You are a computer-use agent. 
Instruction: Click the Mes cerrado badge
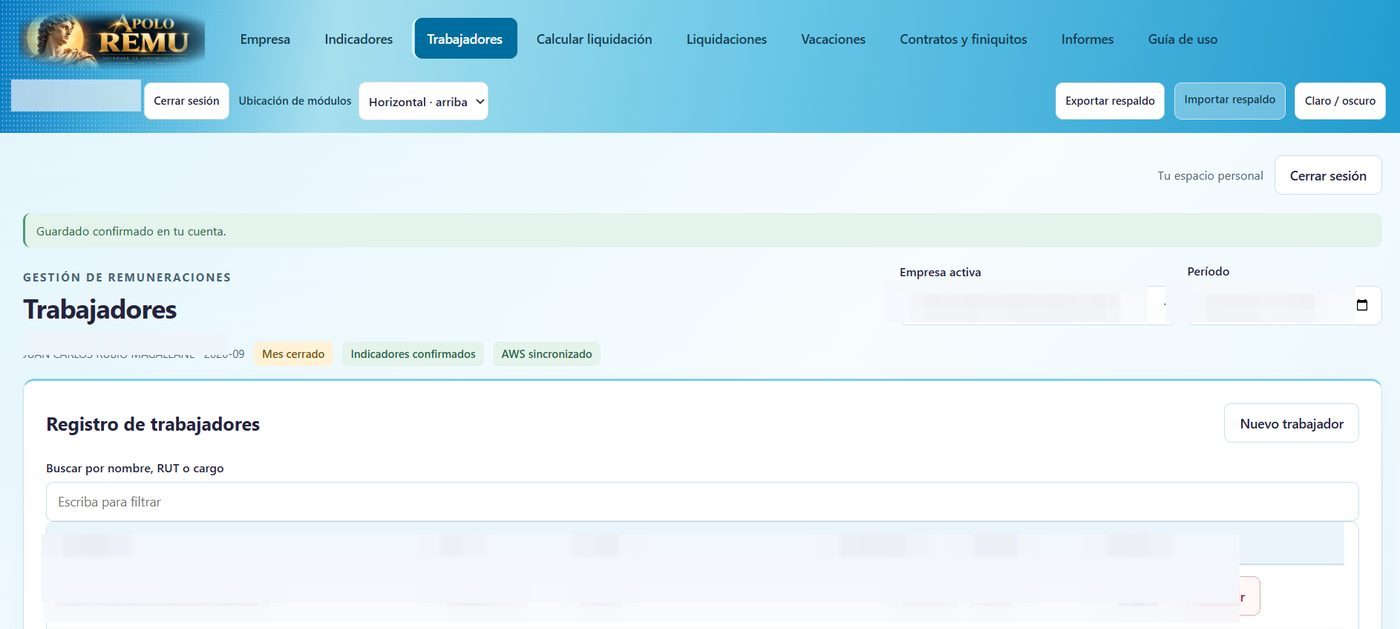click(x=293, y=354)
